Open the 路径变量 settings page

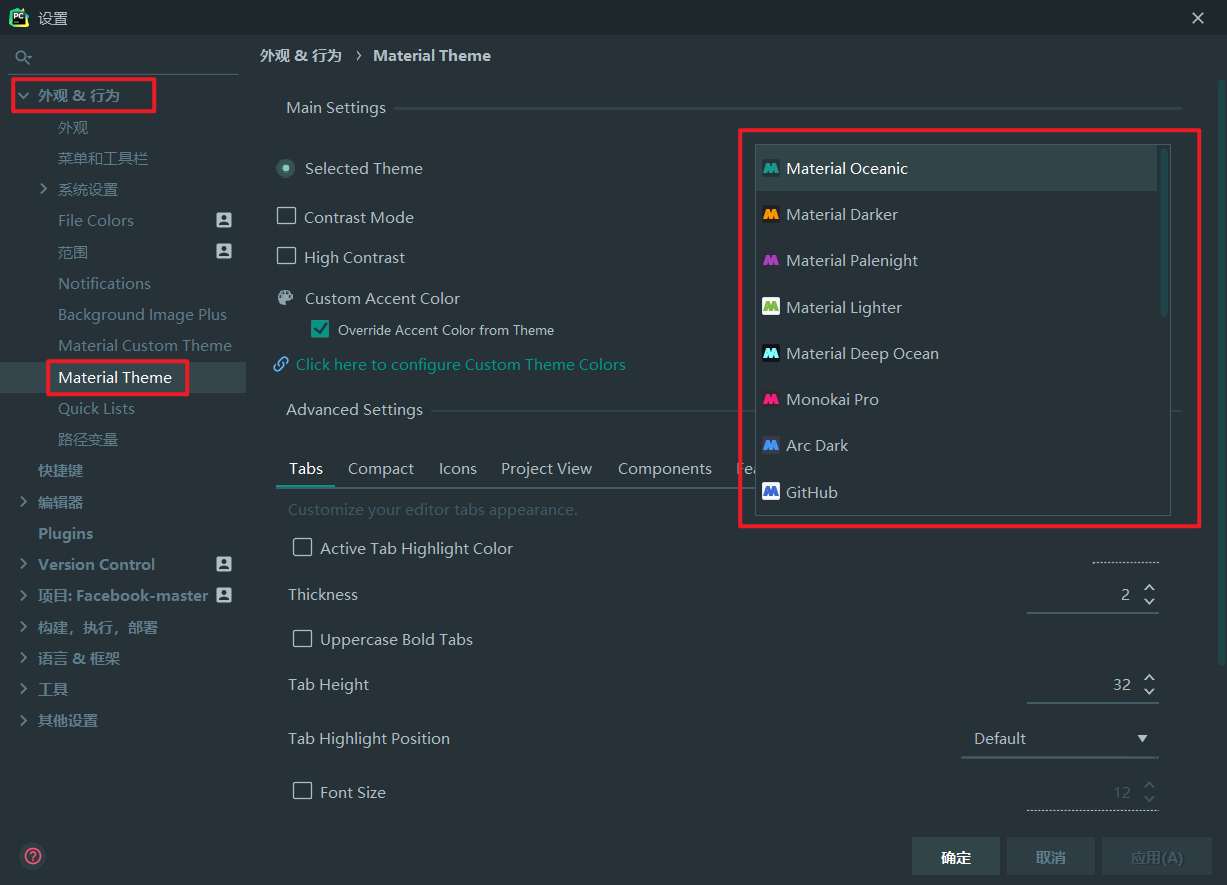[88, 439]
